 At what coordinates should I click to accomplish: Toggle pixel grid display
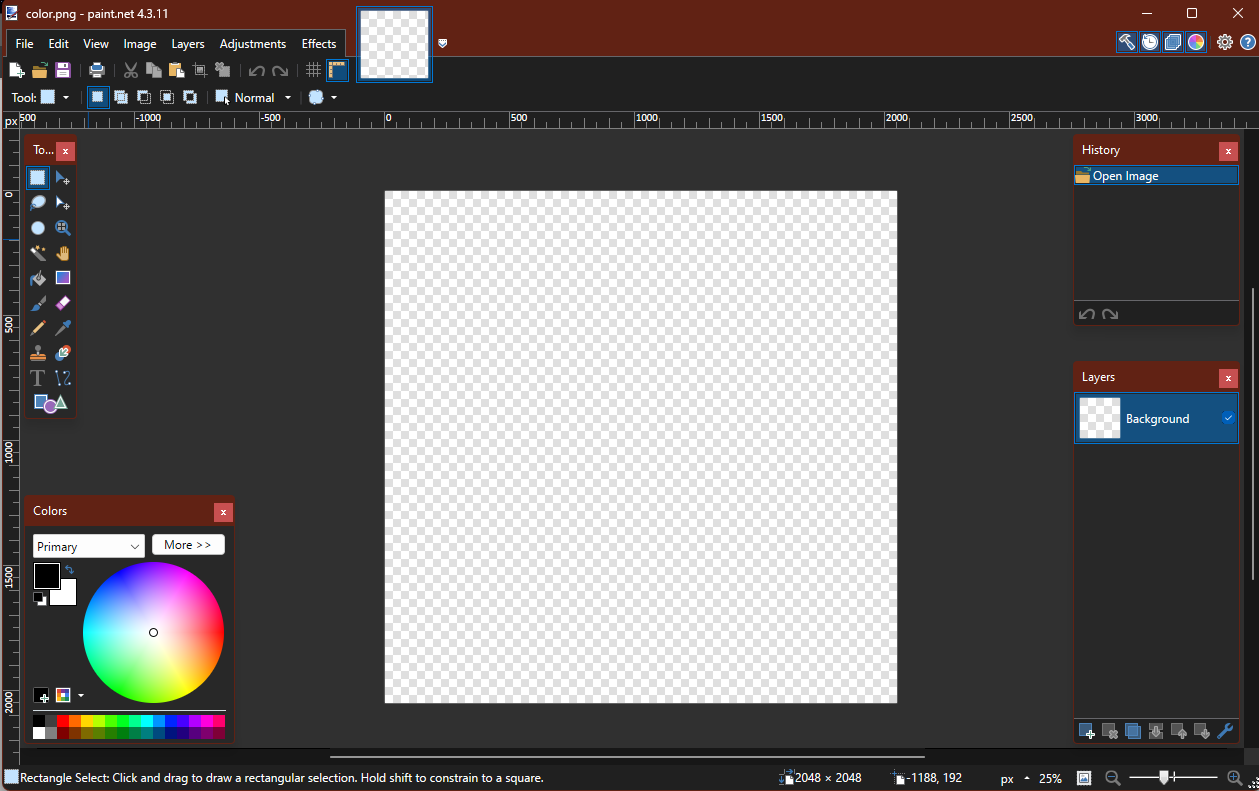click(313, 70)
